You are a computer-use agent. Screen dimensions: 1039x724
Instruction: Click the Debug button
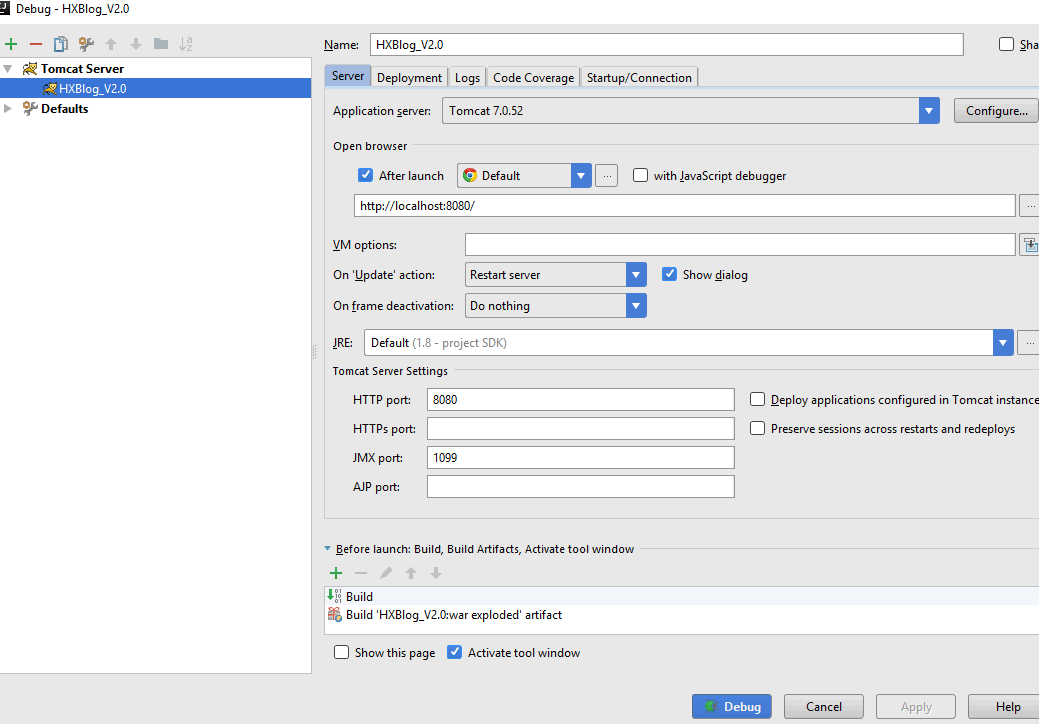(x=732, y=707)
